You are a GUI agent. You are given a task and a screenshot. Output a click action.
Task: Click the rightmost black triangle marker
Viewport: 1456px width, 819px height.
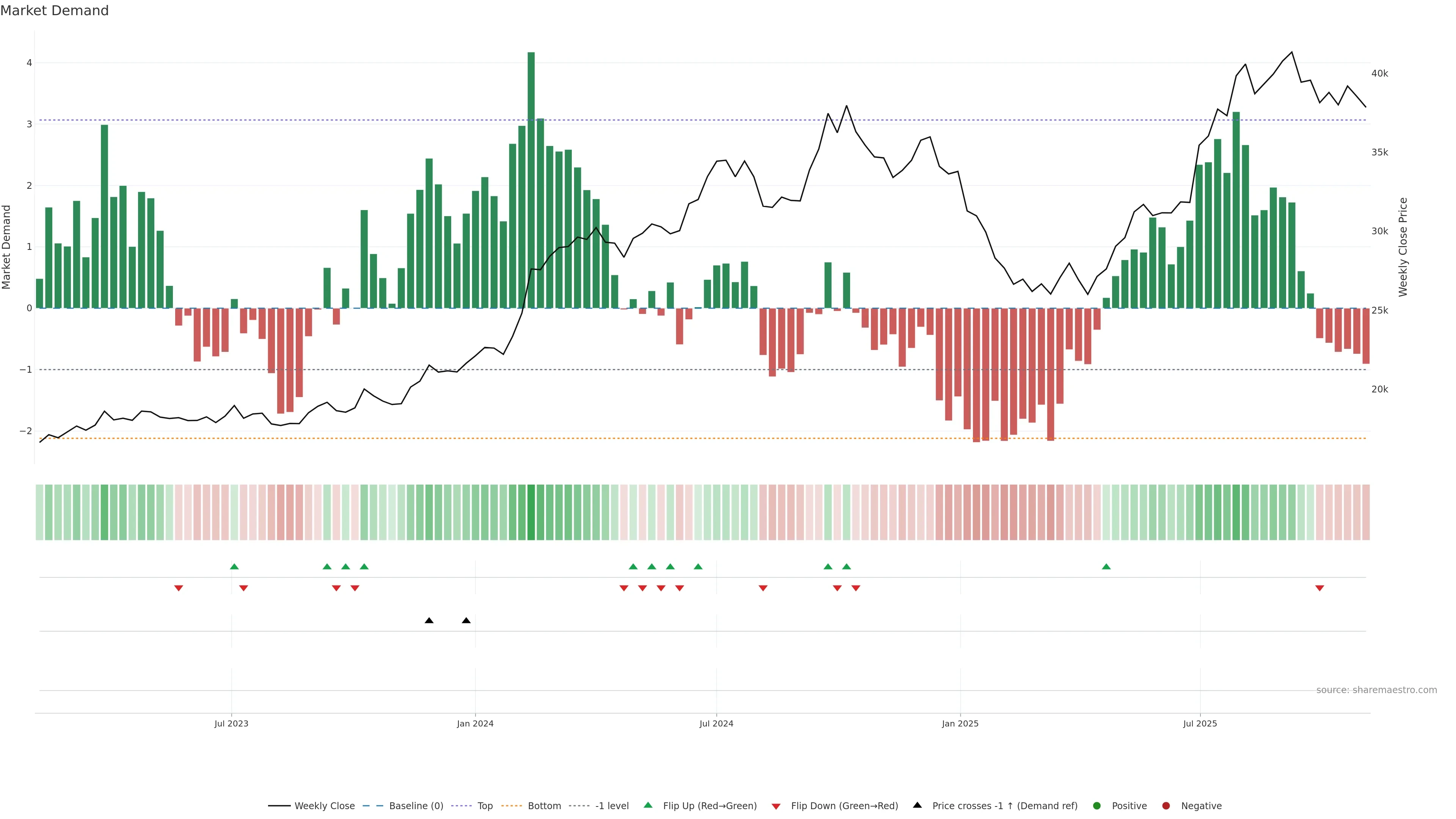[x=466, y=621]
